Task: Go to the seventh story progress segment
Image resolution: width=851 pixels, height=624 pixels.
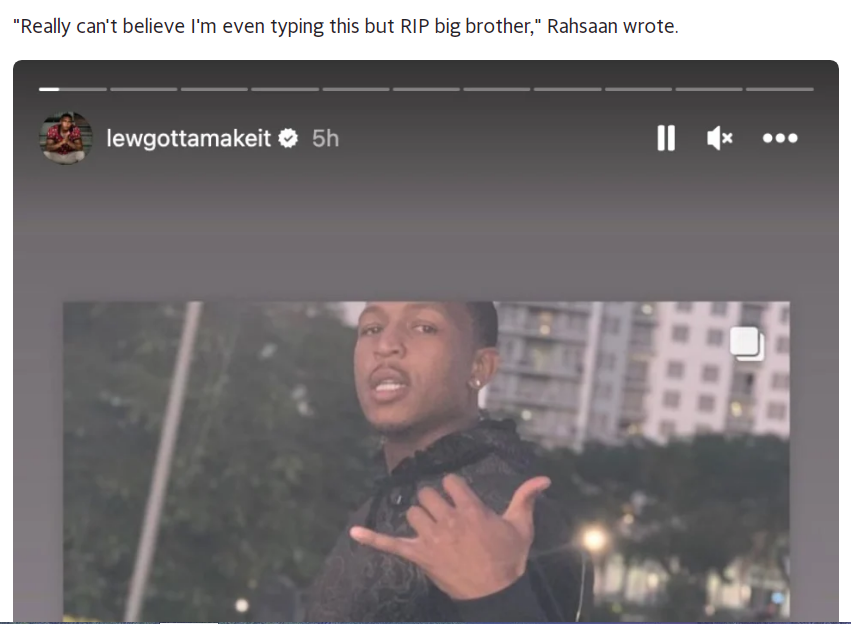Action: pos(497,89)
